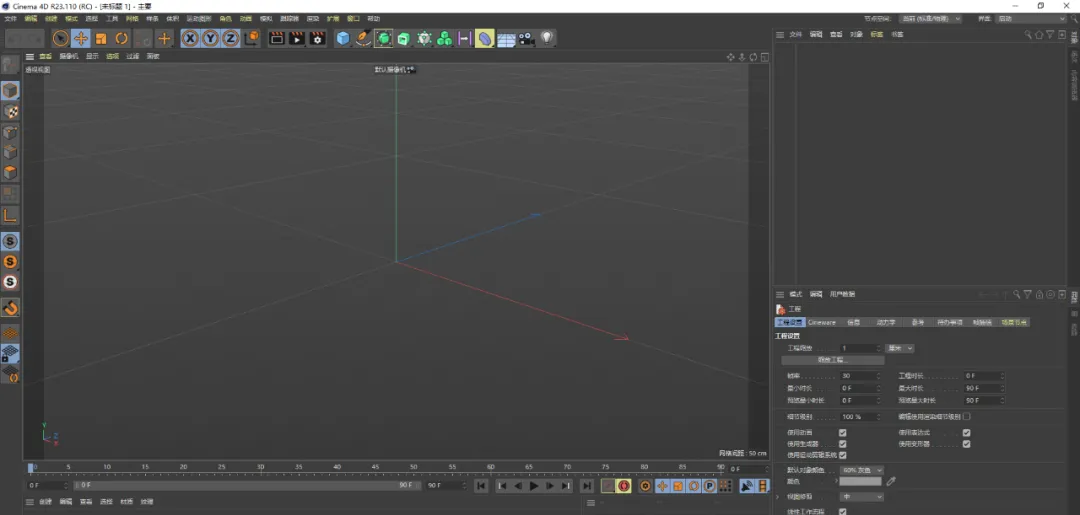
Task: Open the view clipping dropdown set to 中
Action: pyautogui.click(x=862, y=496)
